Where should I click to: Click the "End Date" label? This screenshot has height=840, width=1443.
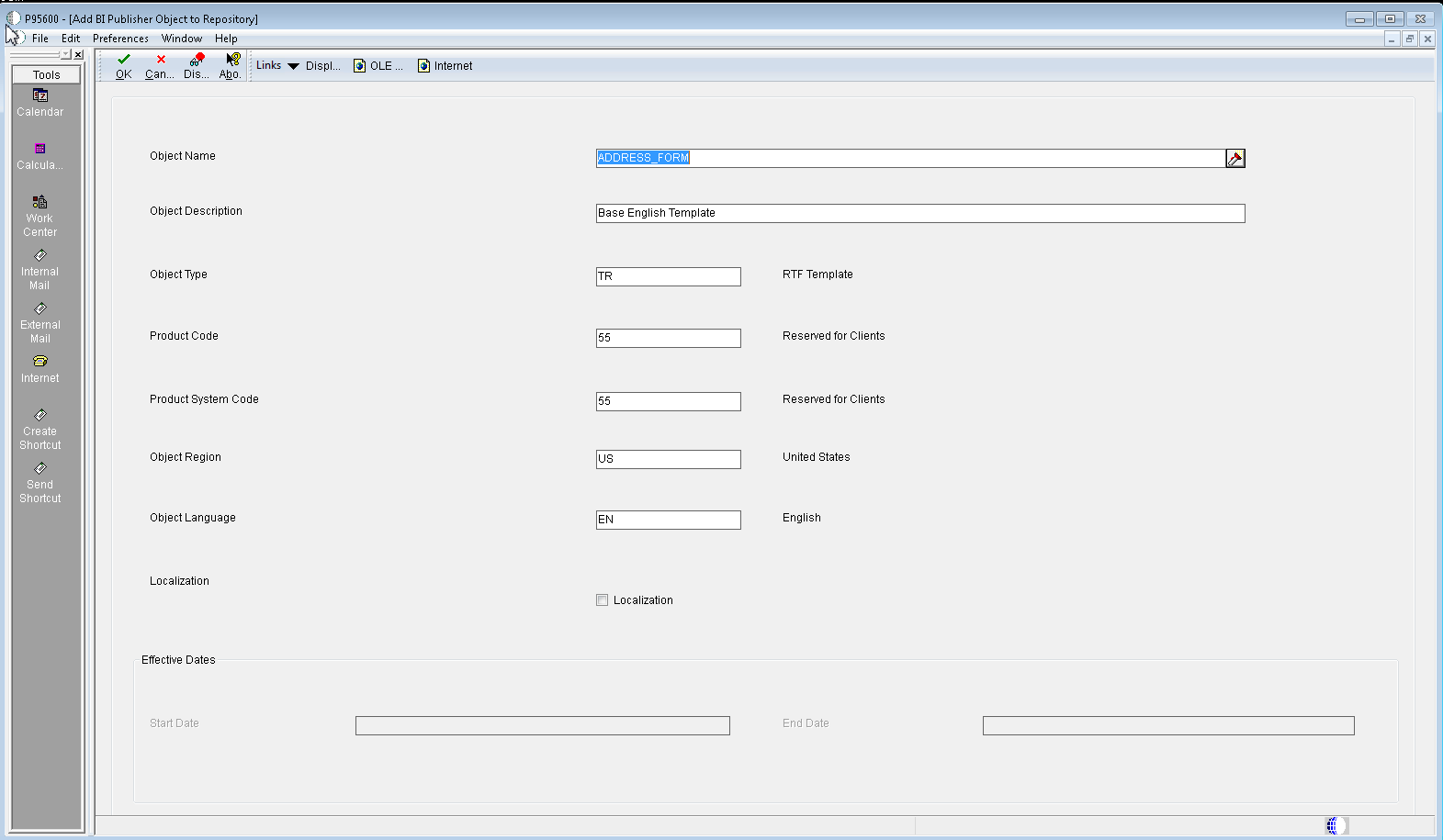click(x=806, y=723)
